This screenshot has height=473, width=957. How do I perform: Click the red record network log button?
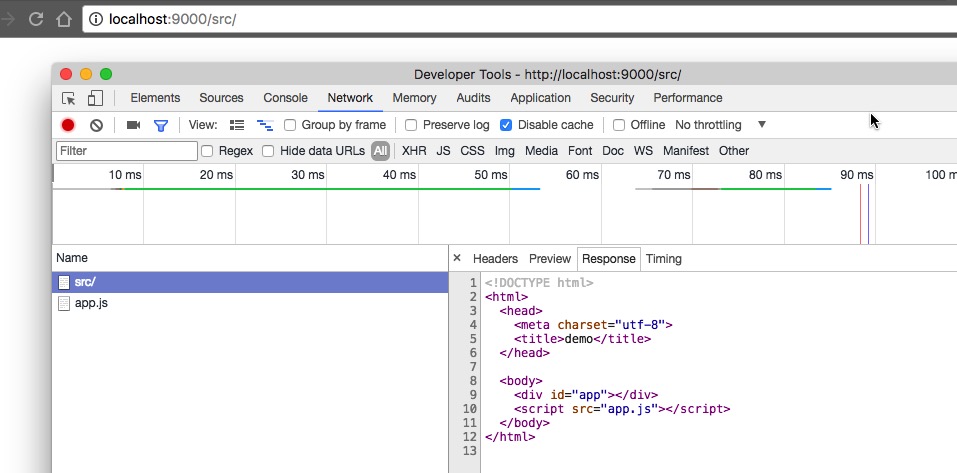pos(68,125)
